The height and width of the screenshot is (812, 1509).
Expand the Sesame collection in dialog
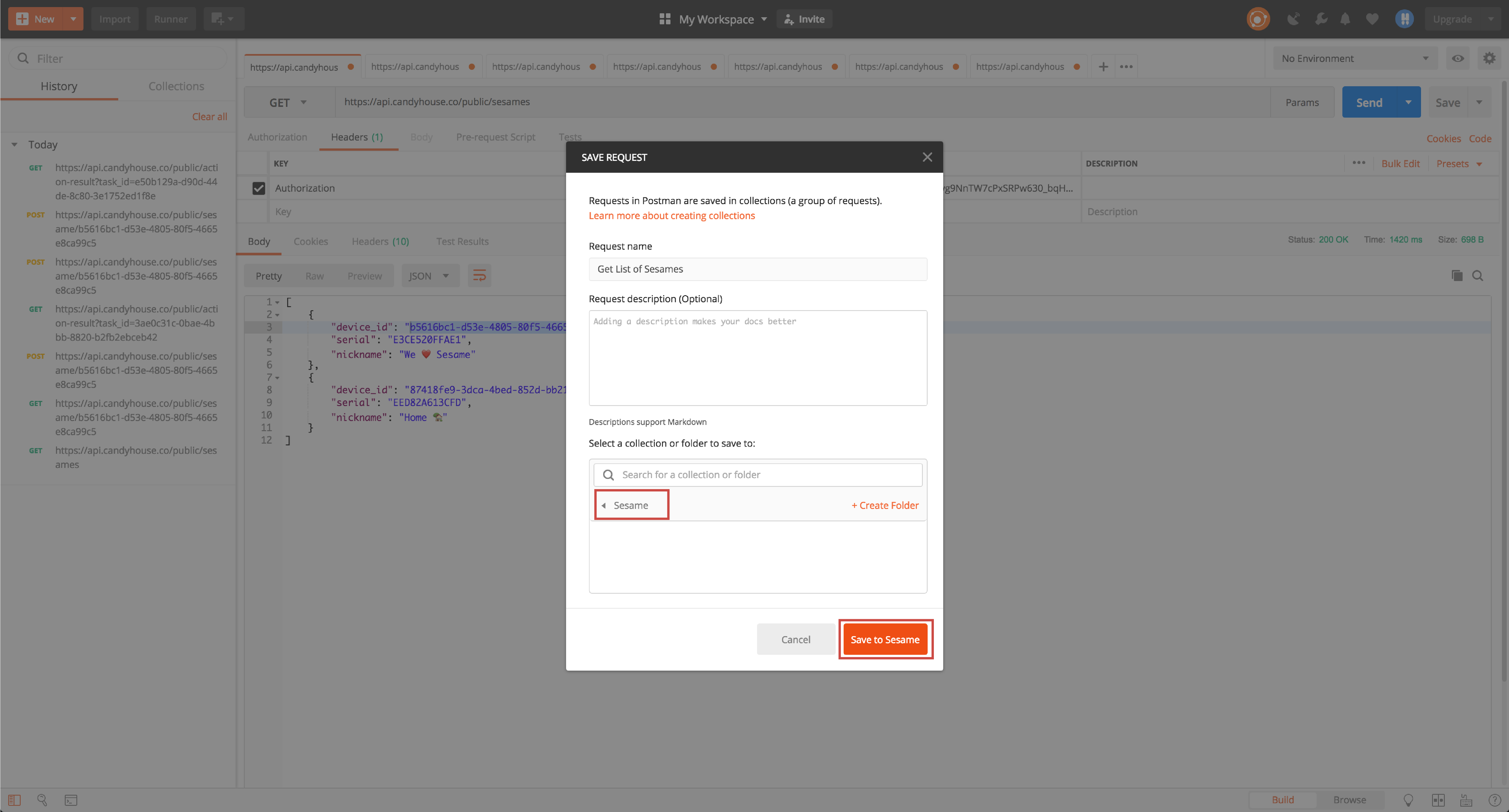pyautogui.click(x=603, y=505)
